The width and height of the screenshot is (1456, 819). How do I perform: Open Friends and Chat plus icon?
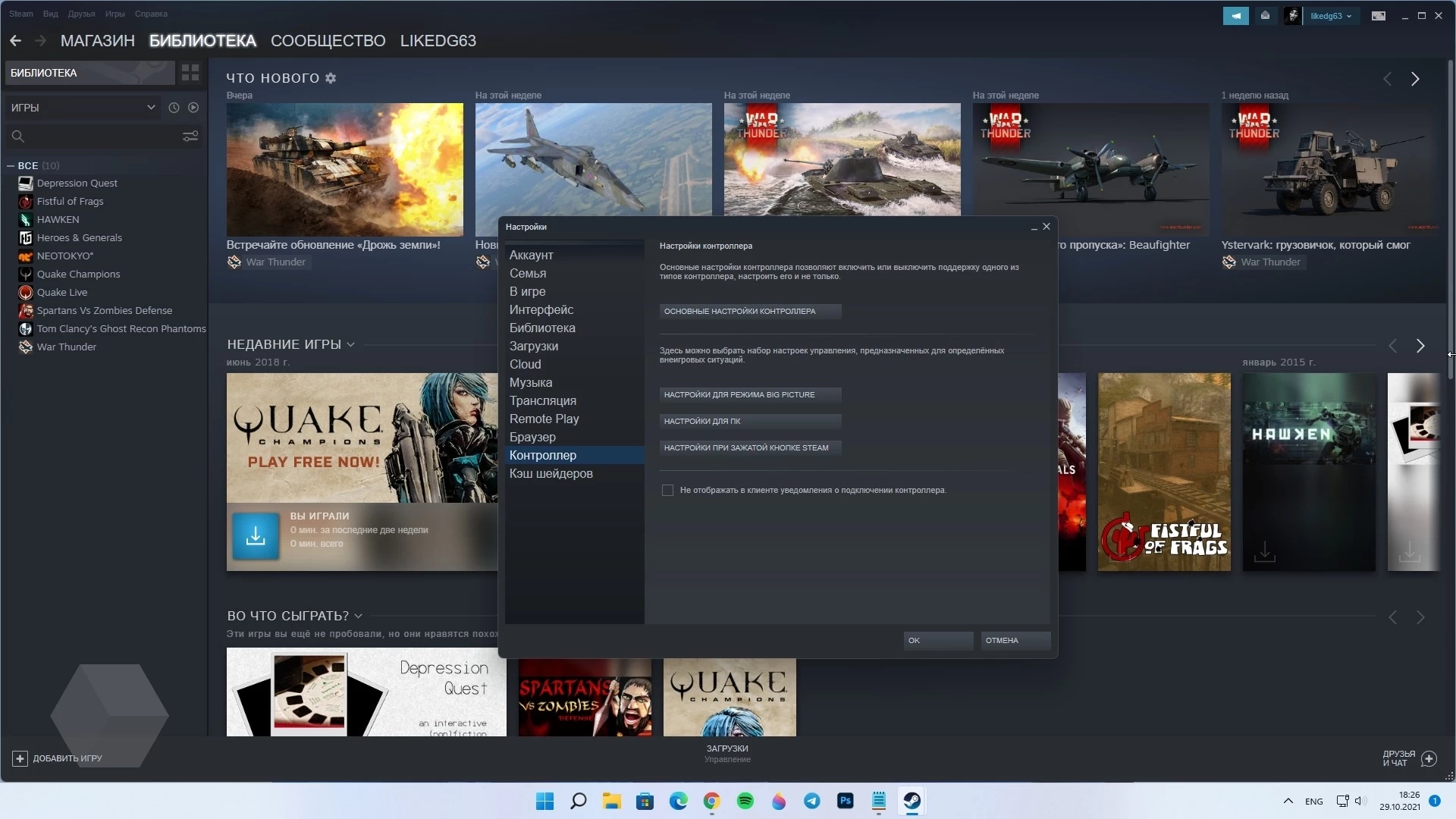click(1429, 758)
